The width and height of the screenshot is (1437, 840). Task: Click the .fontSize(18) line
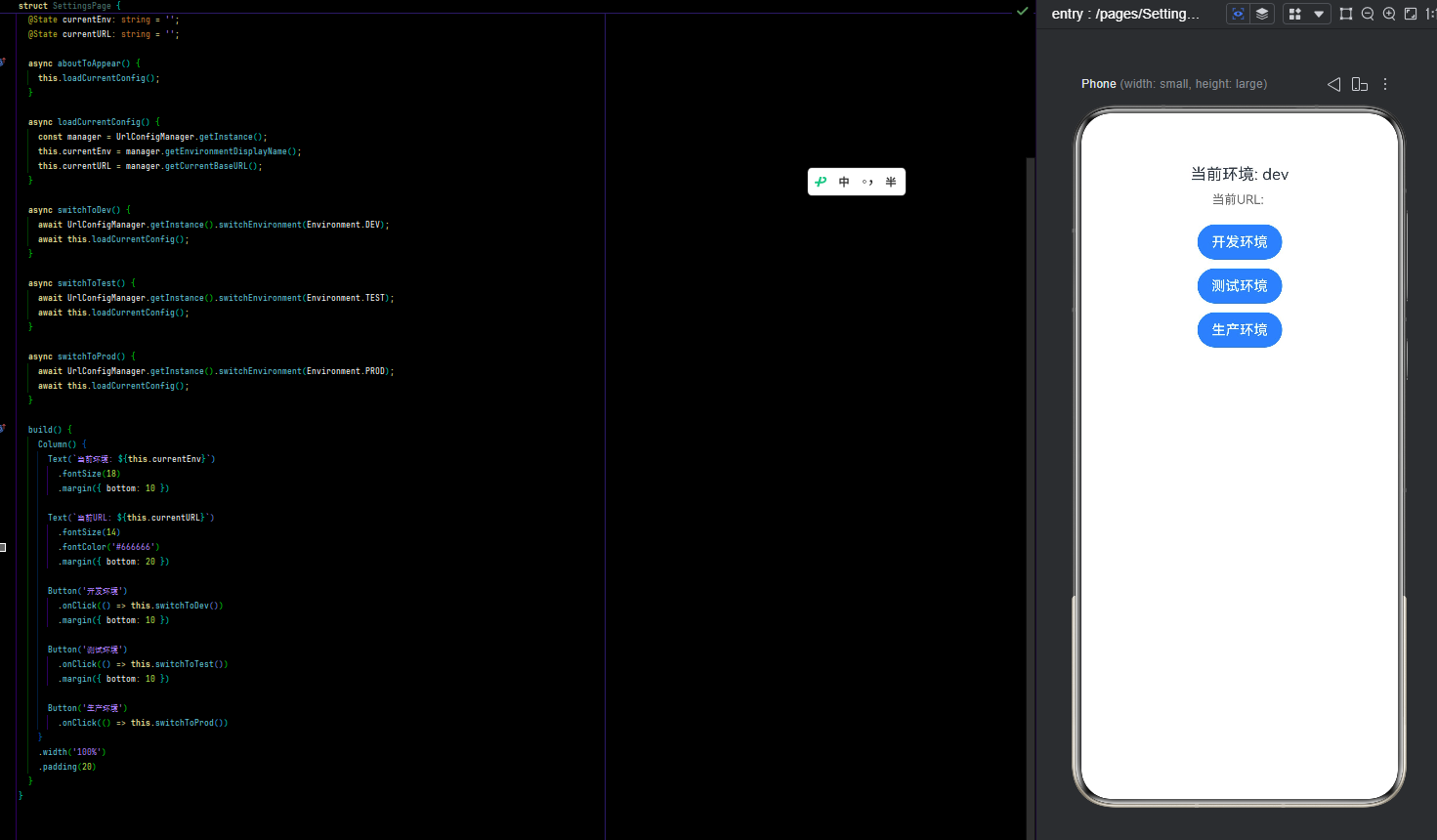click(89, 474)
